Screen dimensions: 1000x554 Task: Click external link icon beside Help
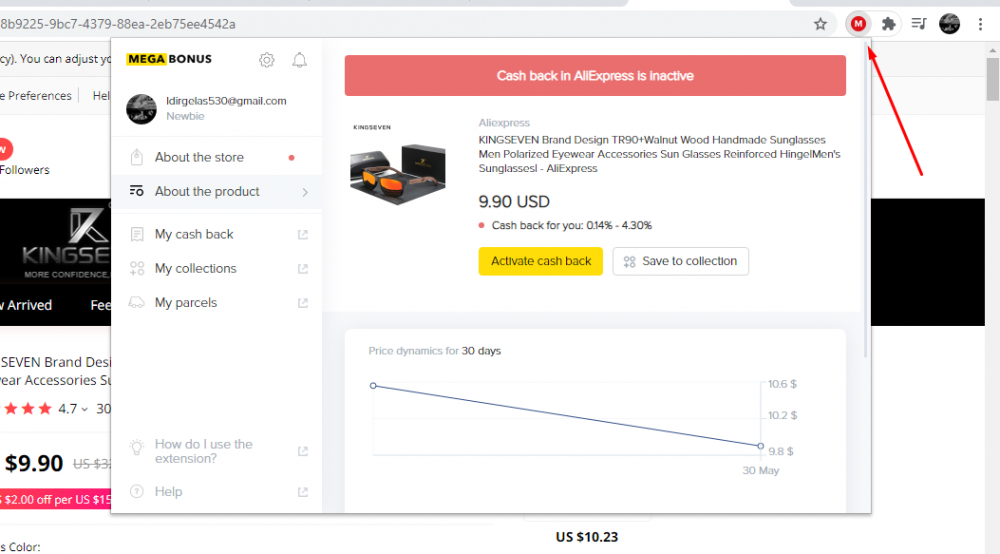[303, 492]
